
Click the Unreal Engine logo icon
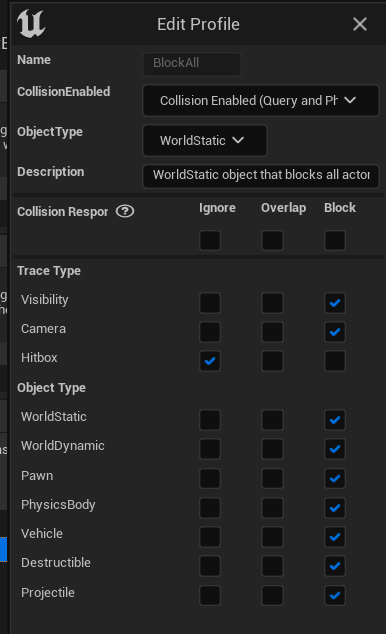pyautogui.click(x=31, y=23)
